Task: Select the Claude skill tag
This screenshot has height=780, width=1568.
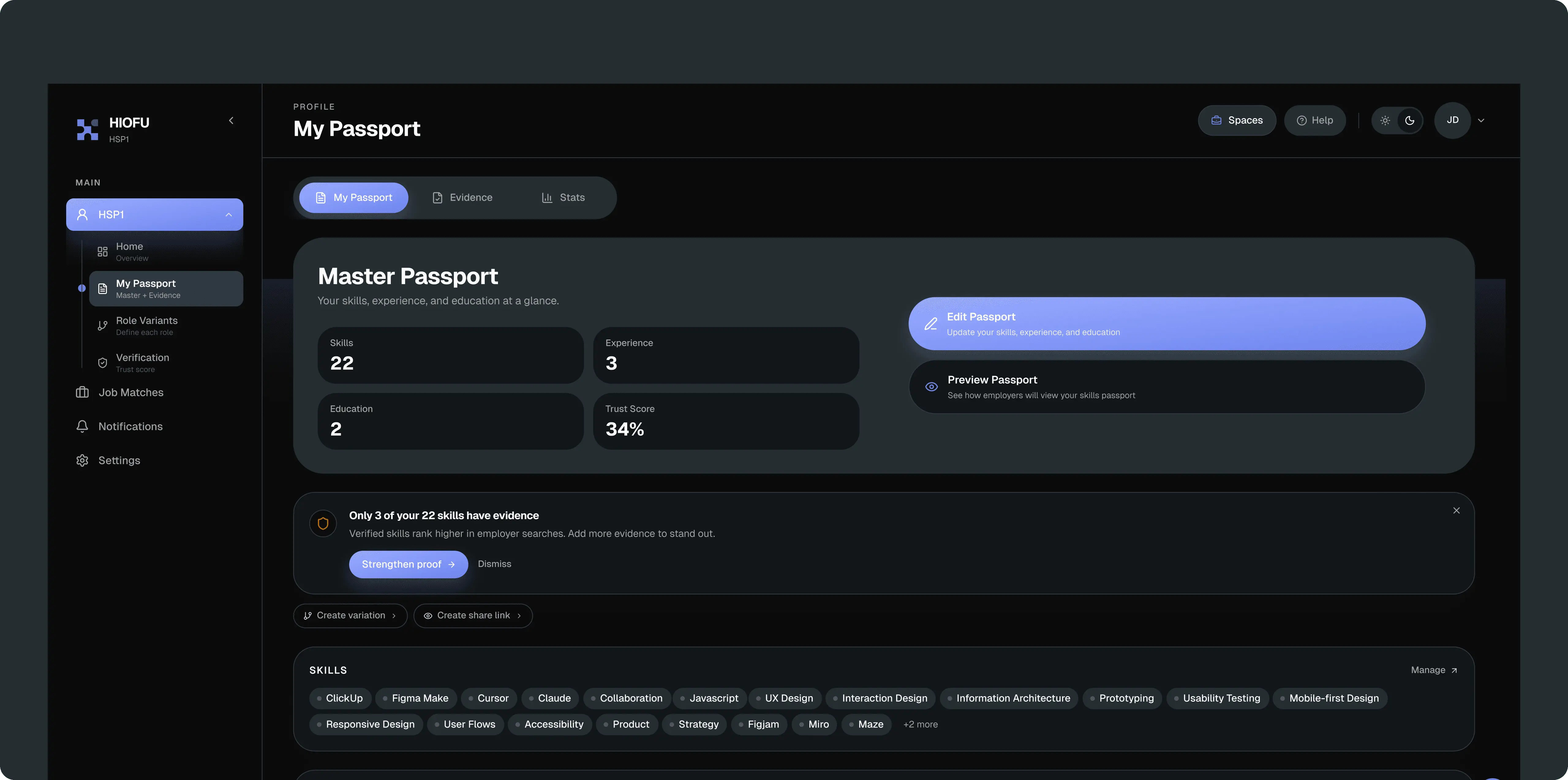Action: [x=550, y=699]
